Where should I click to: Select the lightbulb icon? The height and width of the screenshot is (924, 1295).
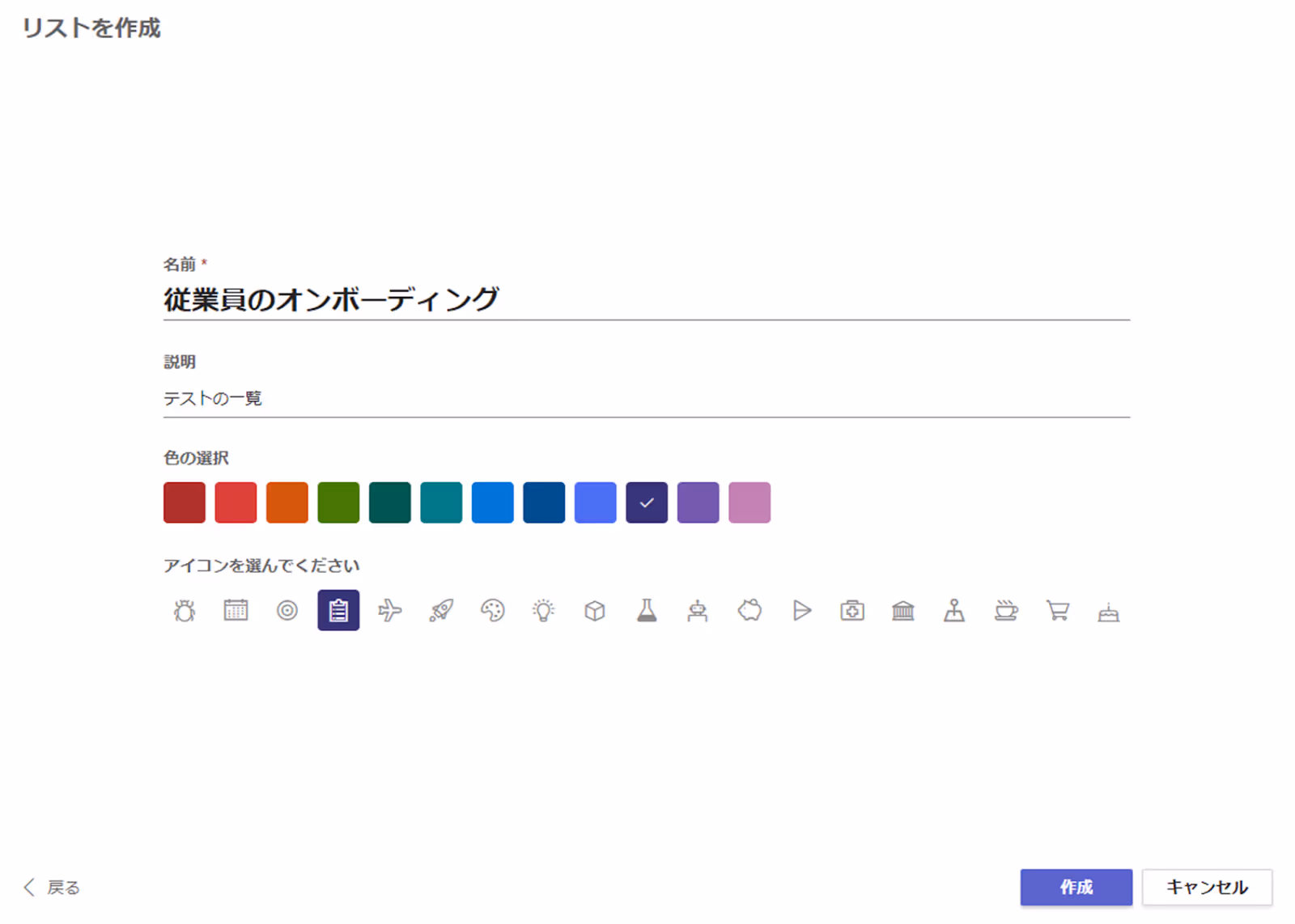(544, 610)
